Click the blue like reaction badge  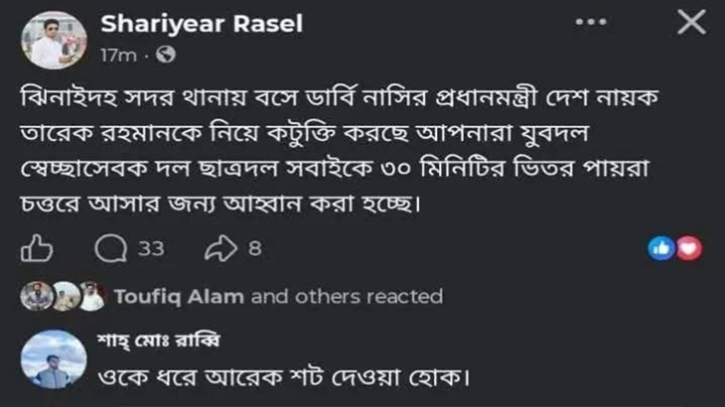pos(661,248)
